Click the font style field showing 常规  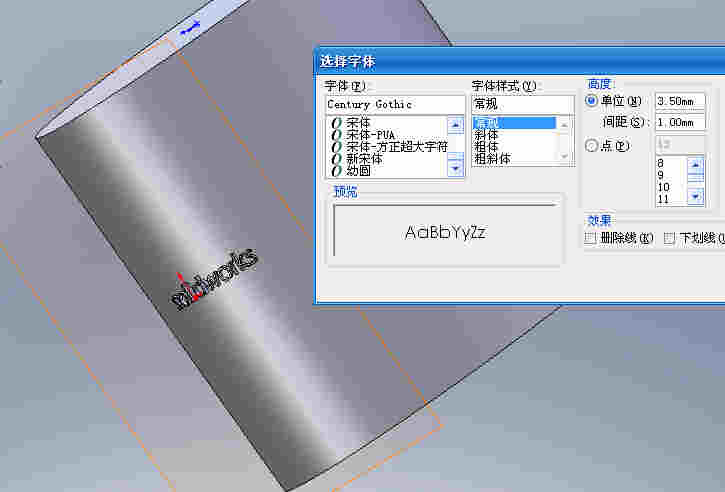coord(522,105)
